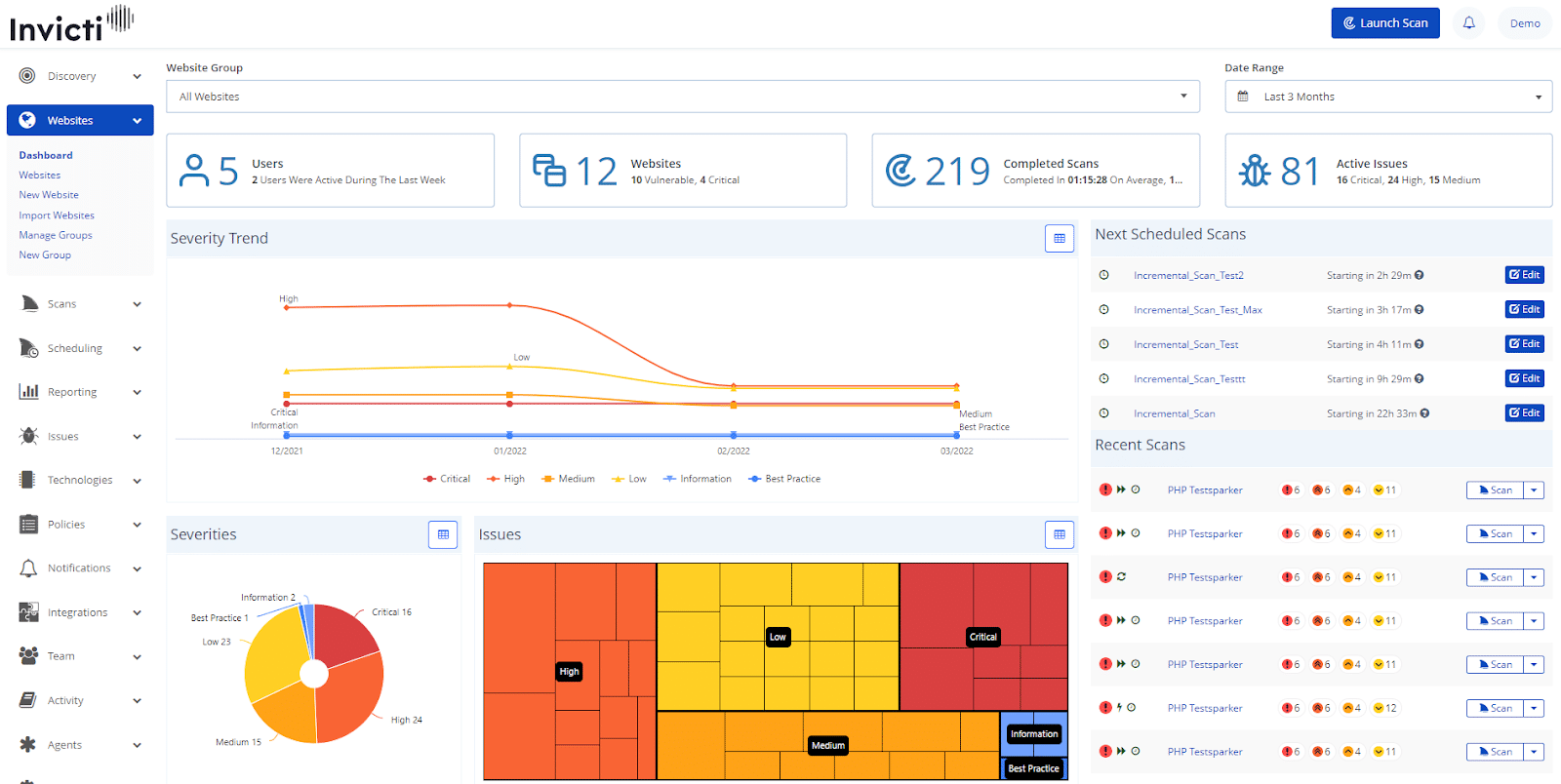The image size is (1561, 784).
Task: Open notifications bell in top bar
Action: 1468,22
